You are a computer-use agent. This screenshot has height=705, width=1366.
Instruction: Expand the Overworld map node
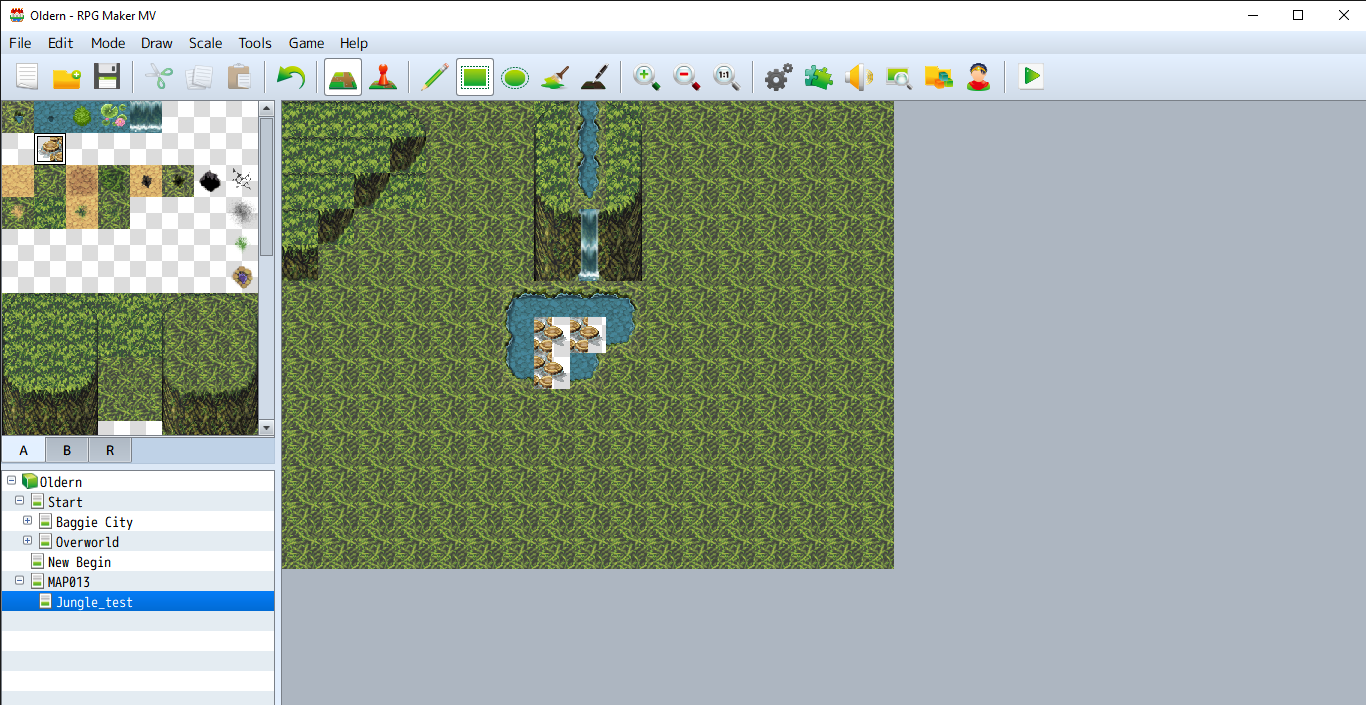[27, 541]
